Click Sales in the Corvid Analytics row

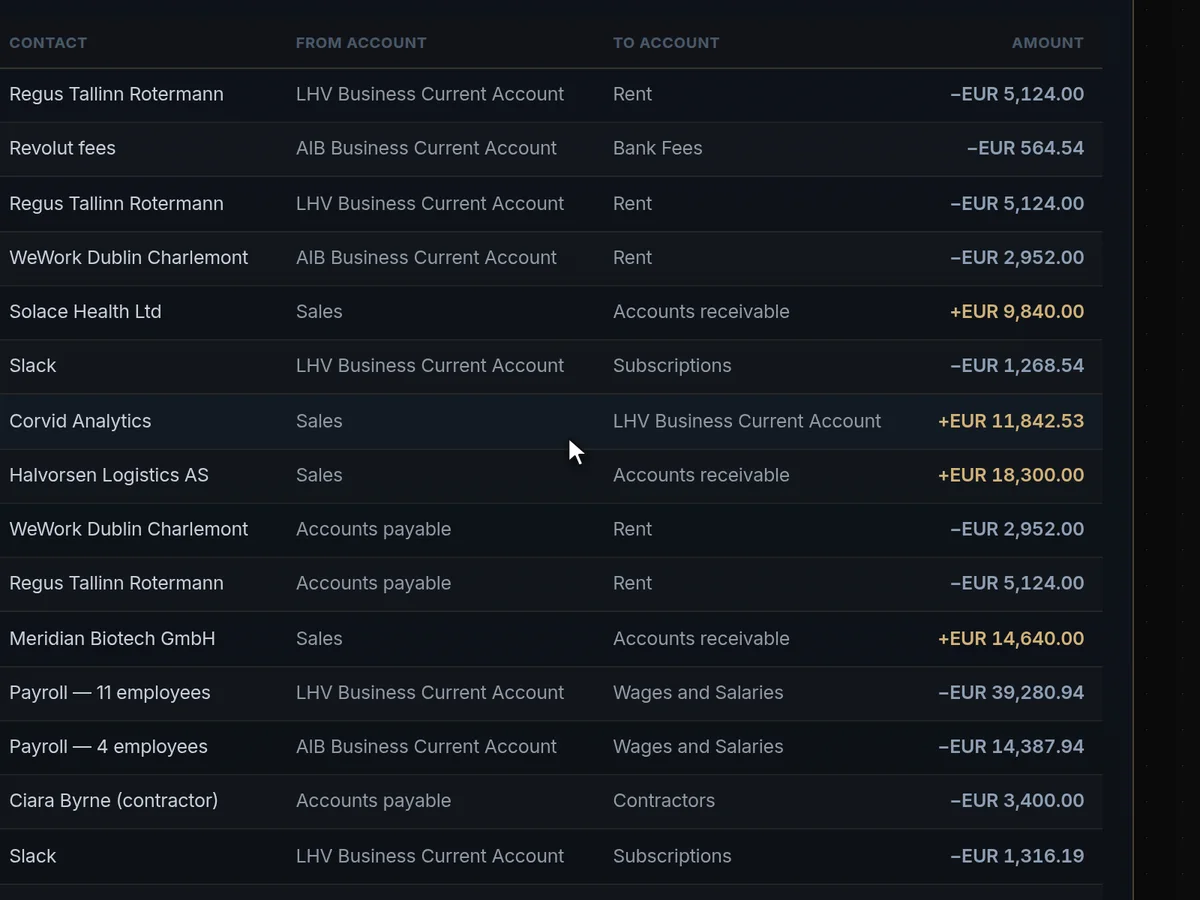(x=319, y=421)
